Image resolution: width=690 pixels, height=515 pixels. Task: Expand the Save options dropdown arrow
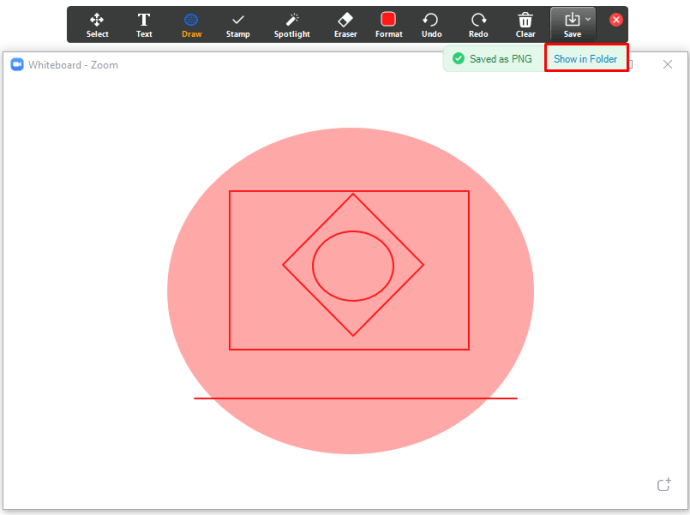588,19
